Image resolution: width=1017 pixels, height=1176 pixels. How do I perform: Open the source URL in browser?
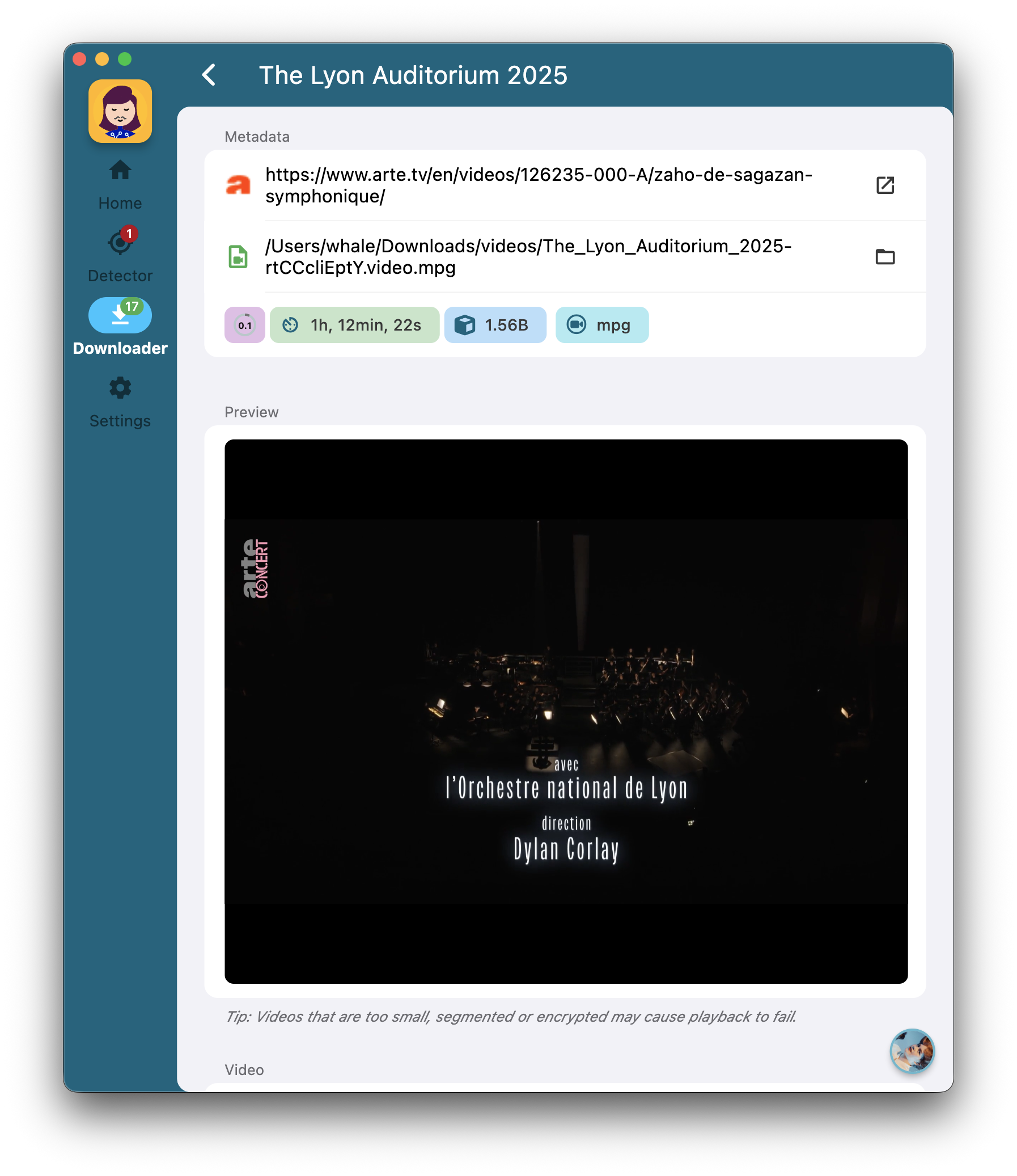click(x=886, y=185)
